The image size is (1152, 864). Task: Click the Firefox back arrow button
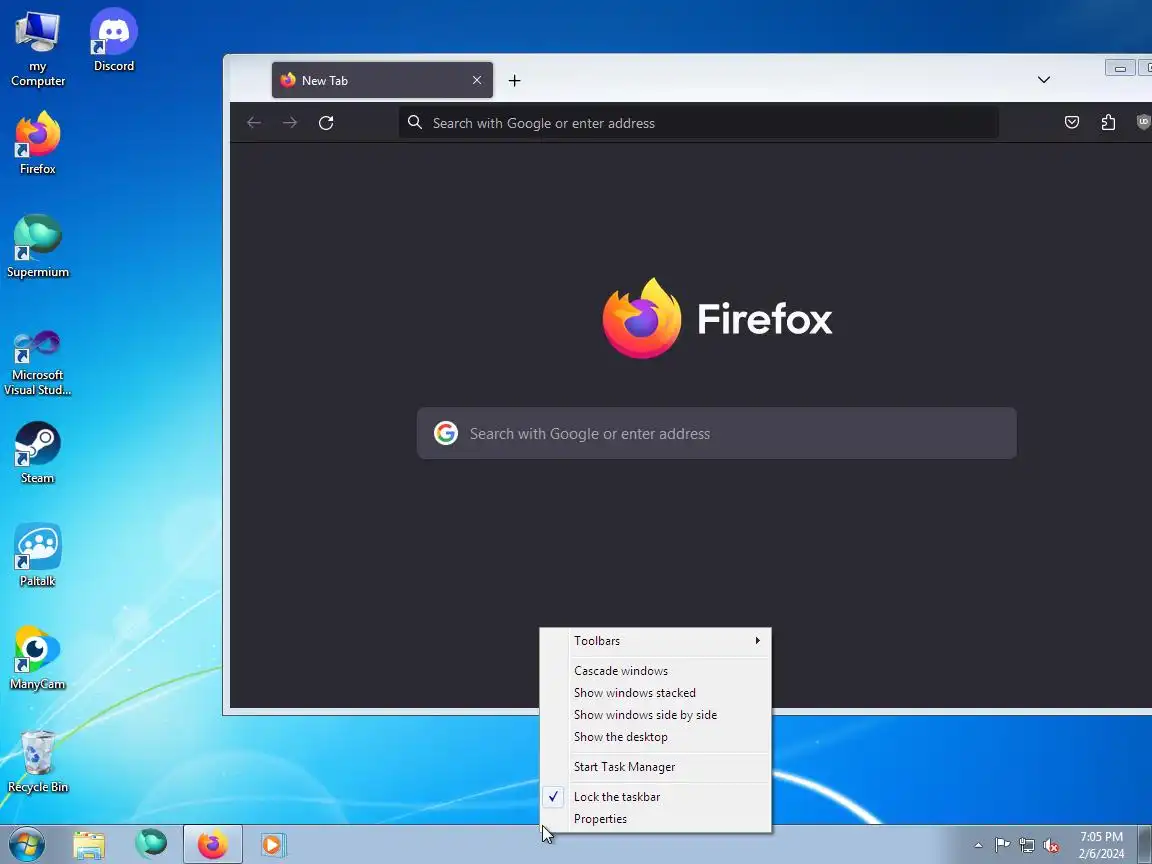254,123
